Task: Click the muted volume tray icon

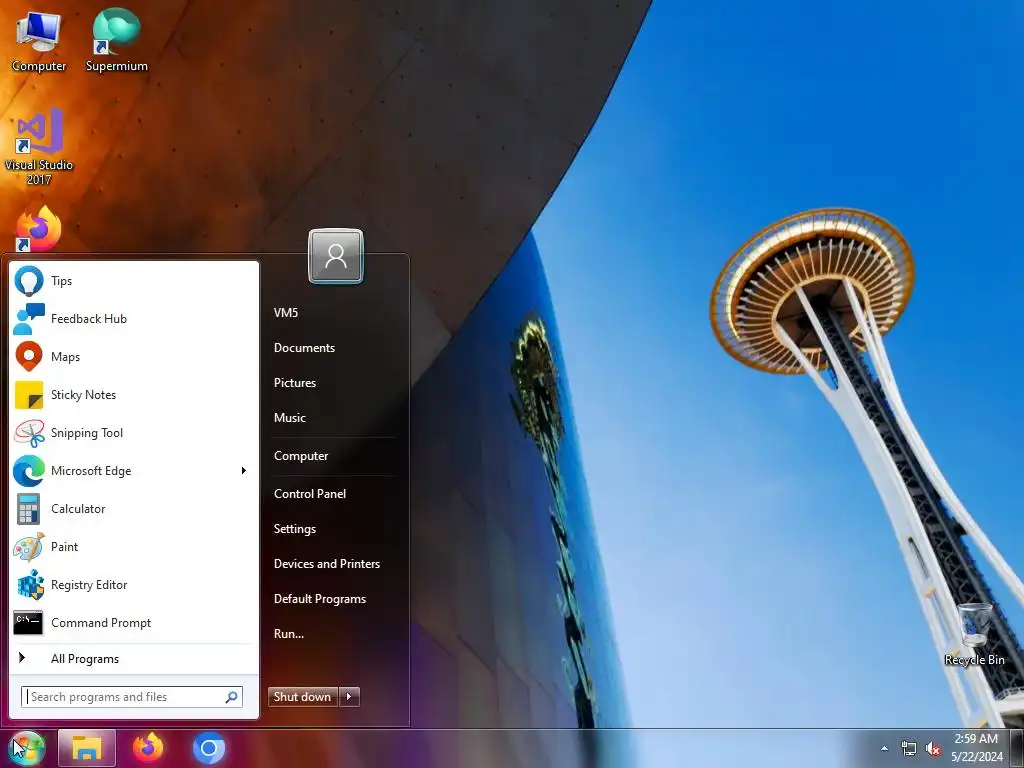Action: click(x=933, y=748)
